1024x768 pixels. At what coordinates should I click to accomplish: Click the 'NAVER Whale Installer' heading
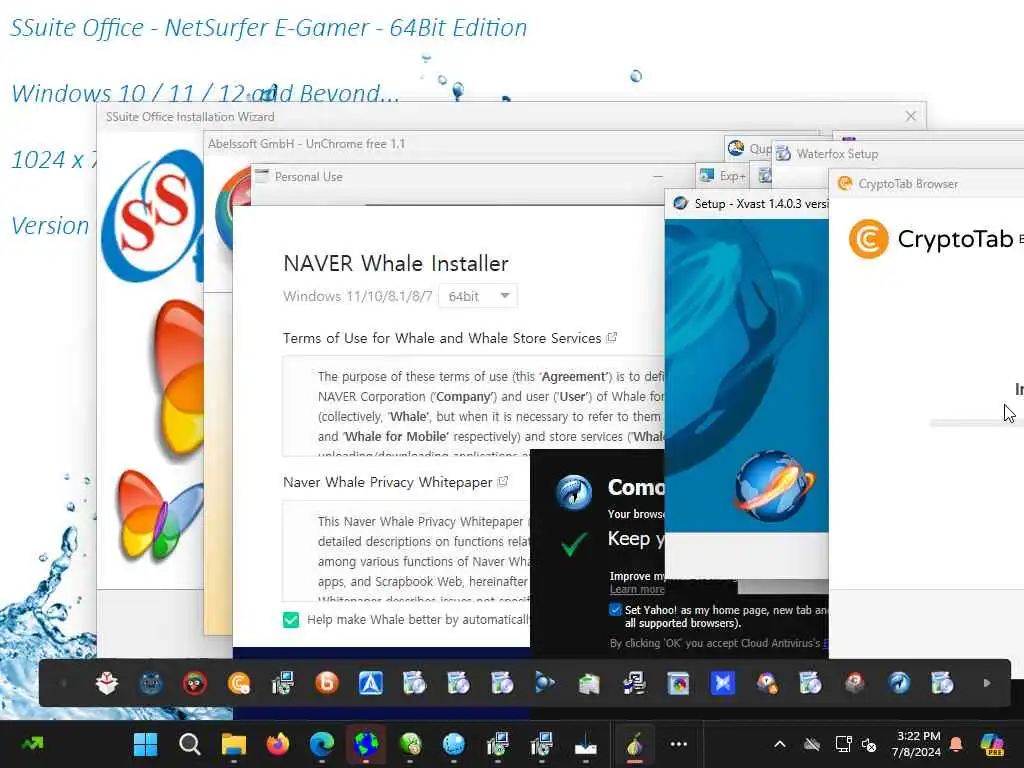(x=396, y=264)
